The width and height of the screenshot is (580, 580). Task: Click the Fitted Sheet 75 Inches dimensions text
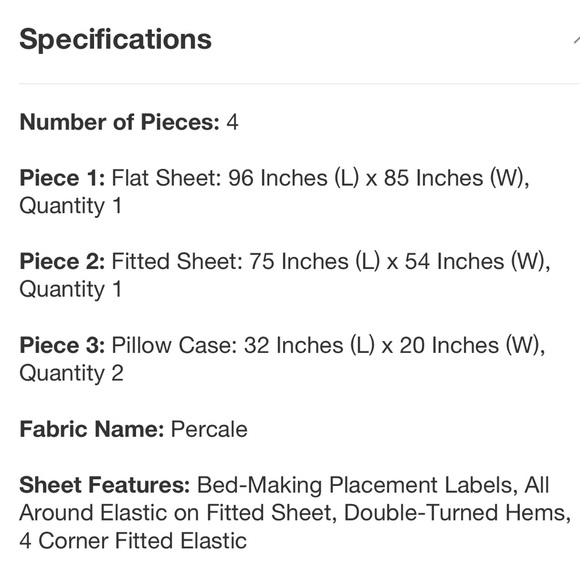point(331,262)
